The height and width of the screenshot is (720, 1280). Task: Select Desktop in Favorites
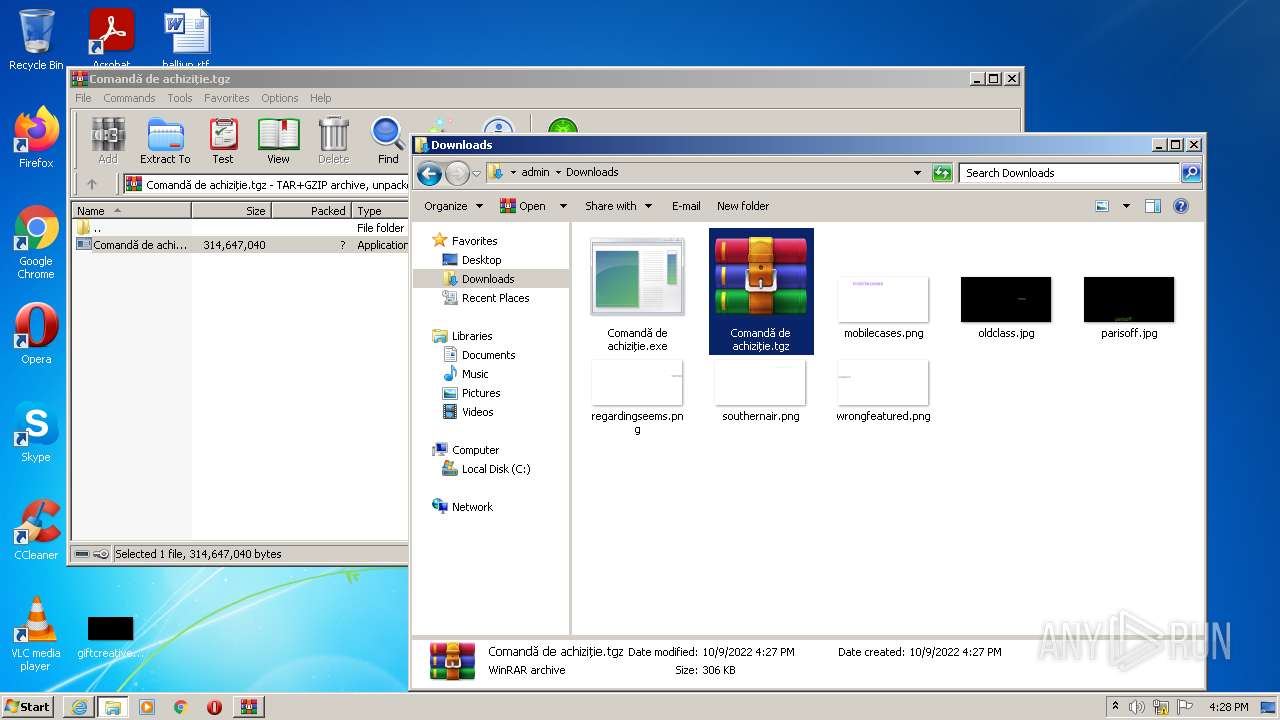(472, 260)
